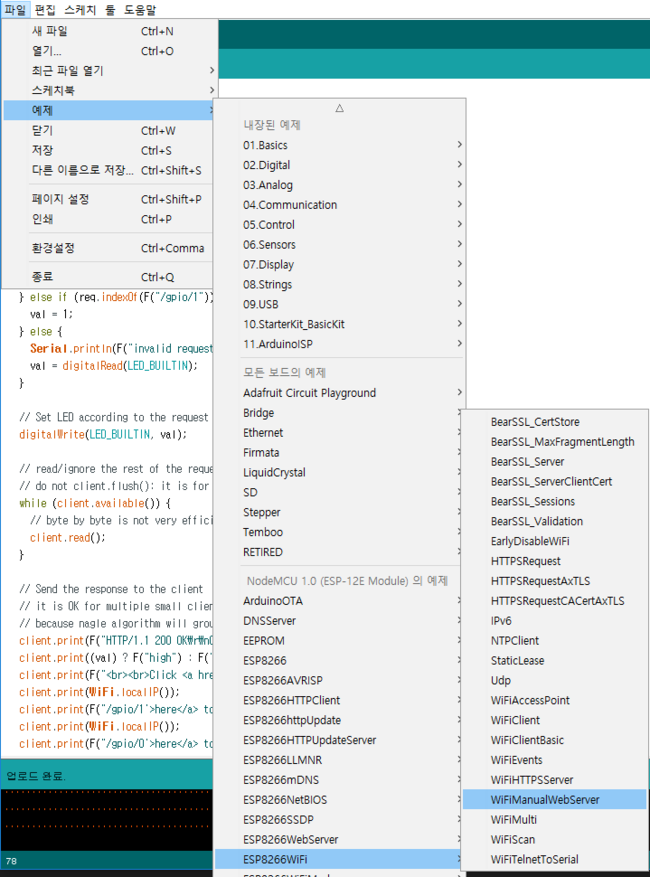The width and height of the screenshot is (650, 877).
Task: Load EarlyDisableWiFi example
Action: tap(554, 541)
